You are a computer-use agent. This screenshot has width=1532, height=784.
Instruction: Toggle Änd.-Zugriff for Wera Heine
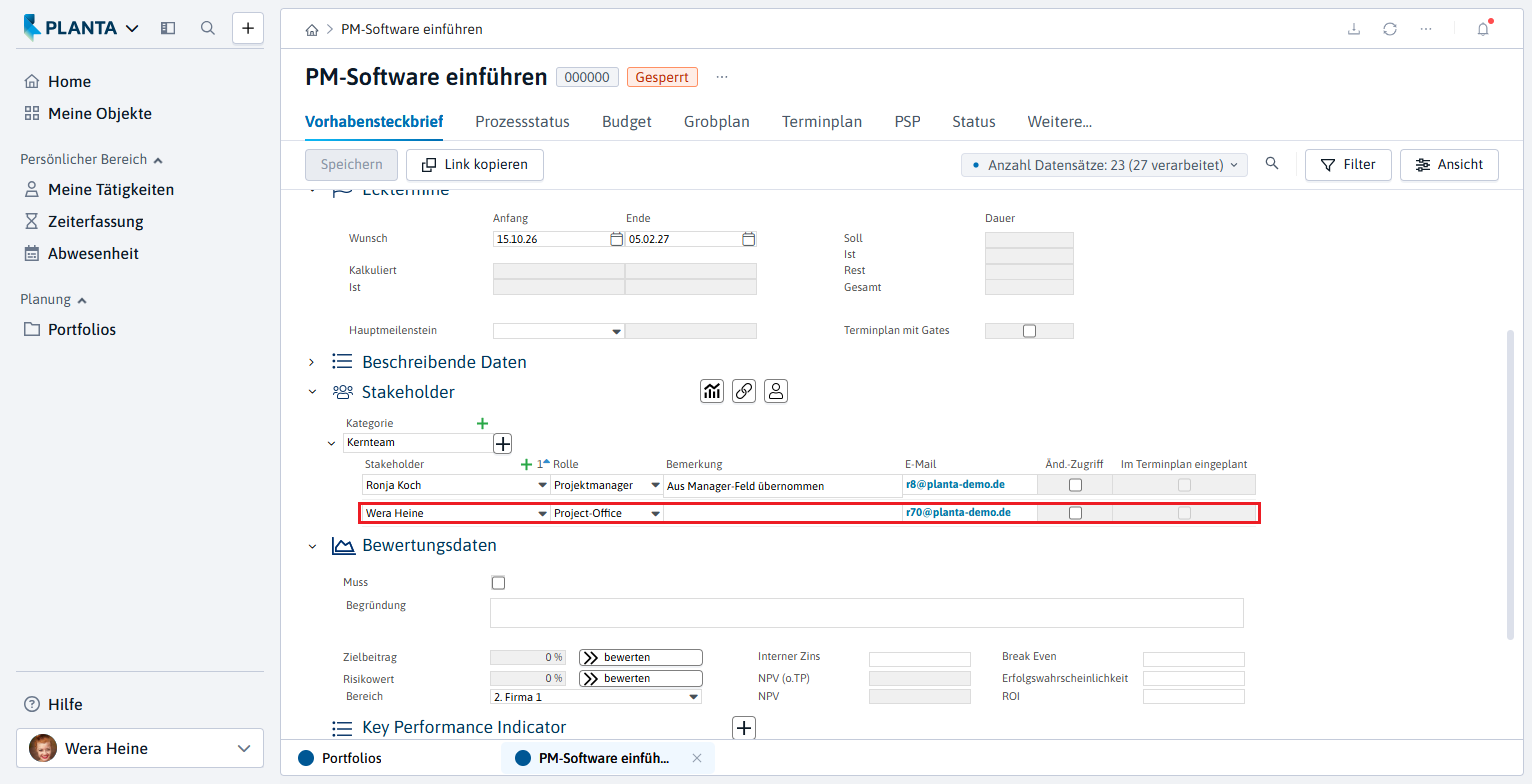coord(1075,513)
